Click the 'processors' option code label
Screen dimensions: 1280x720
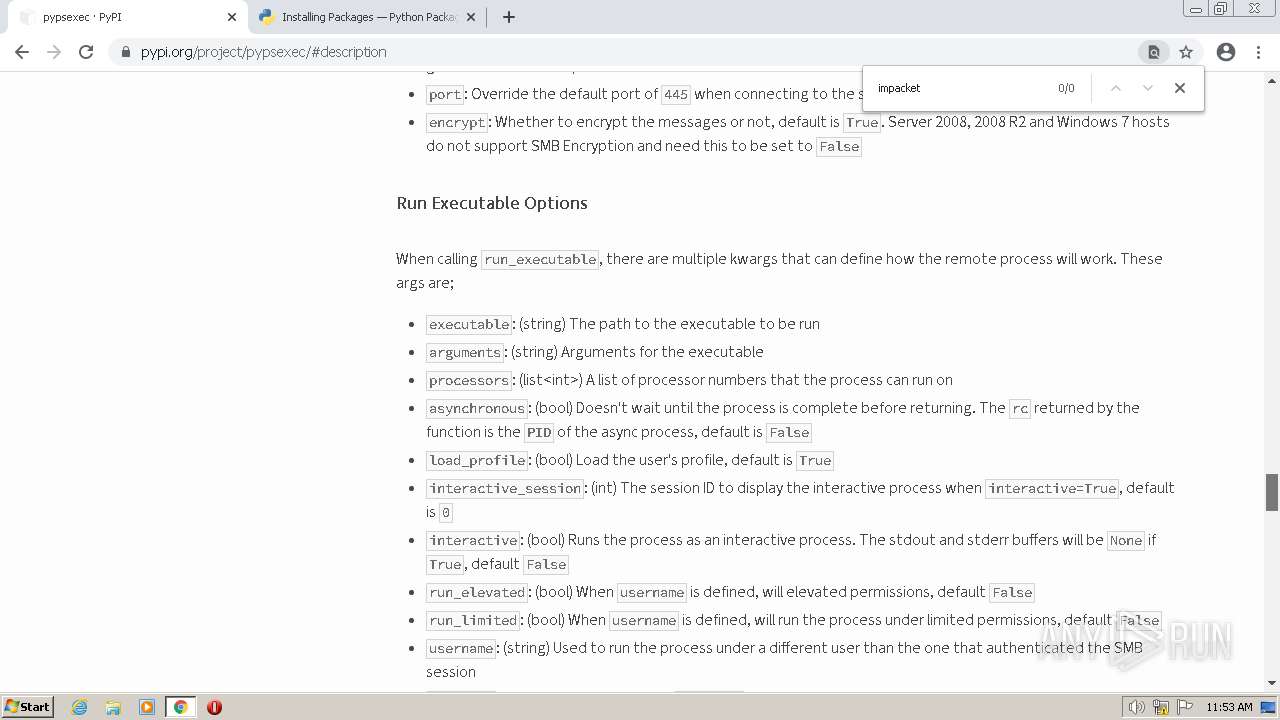(469, 380)
